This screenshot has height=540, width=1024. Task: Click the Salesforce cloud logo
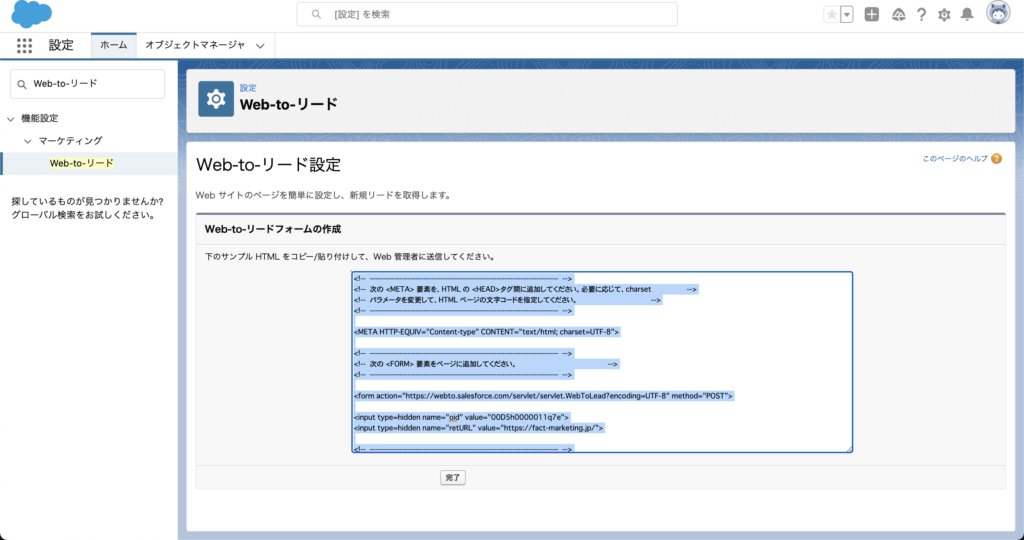(31, 14)
